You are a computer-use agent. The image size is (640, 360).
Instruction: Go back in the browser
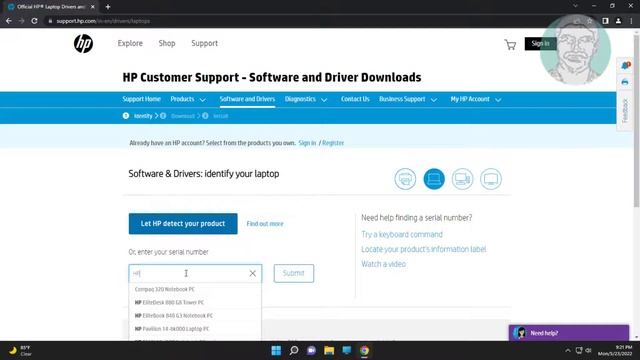(9, 21)
